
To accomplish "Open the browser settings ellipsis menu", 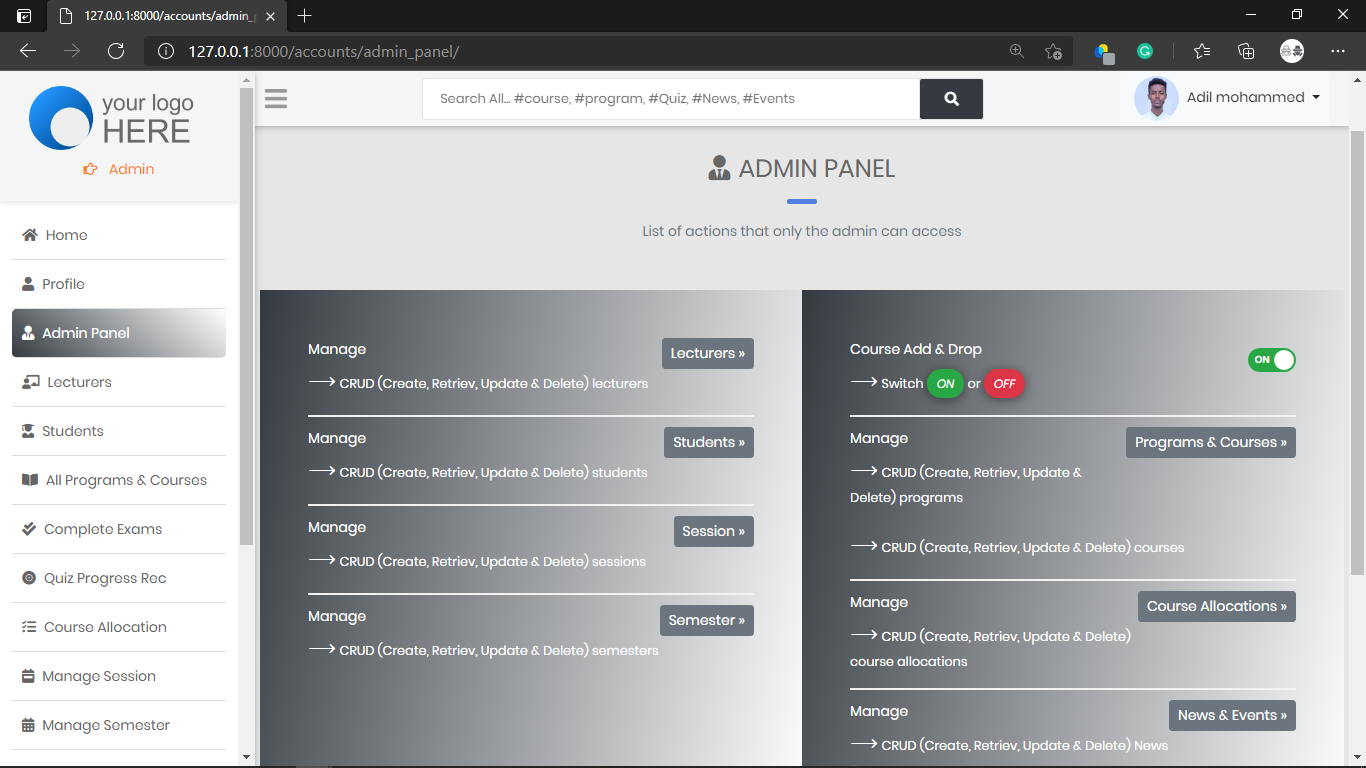I will [1338, 51].
